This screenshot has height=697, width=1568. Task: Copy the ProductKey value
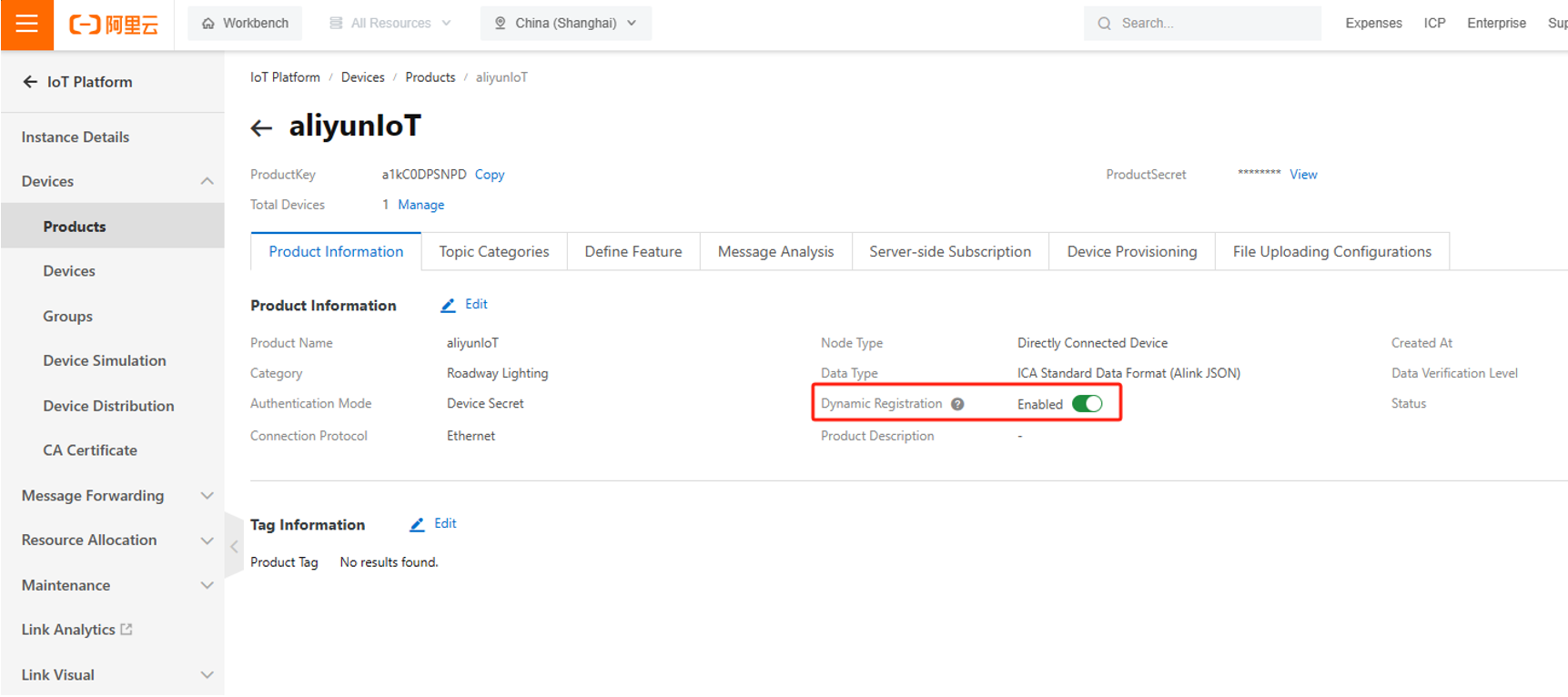pyautogui.click(x=489, y=175)
